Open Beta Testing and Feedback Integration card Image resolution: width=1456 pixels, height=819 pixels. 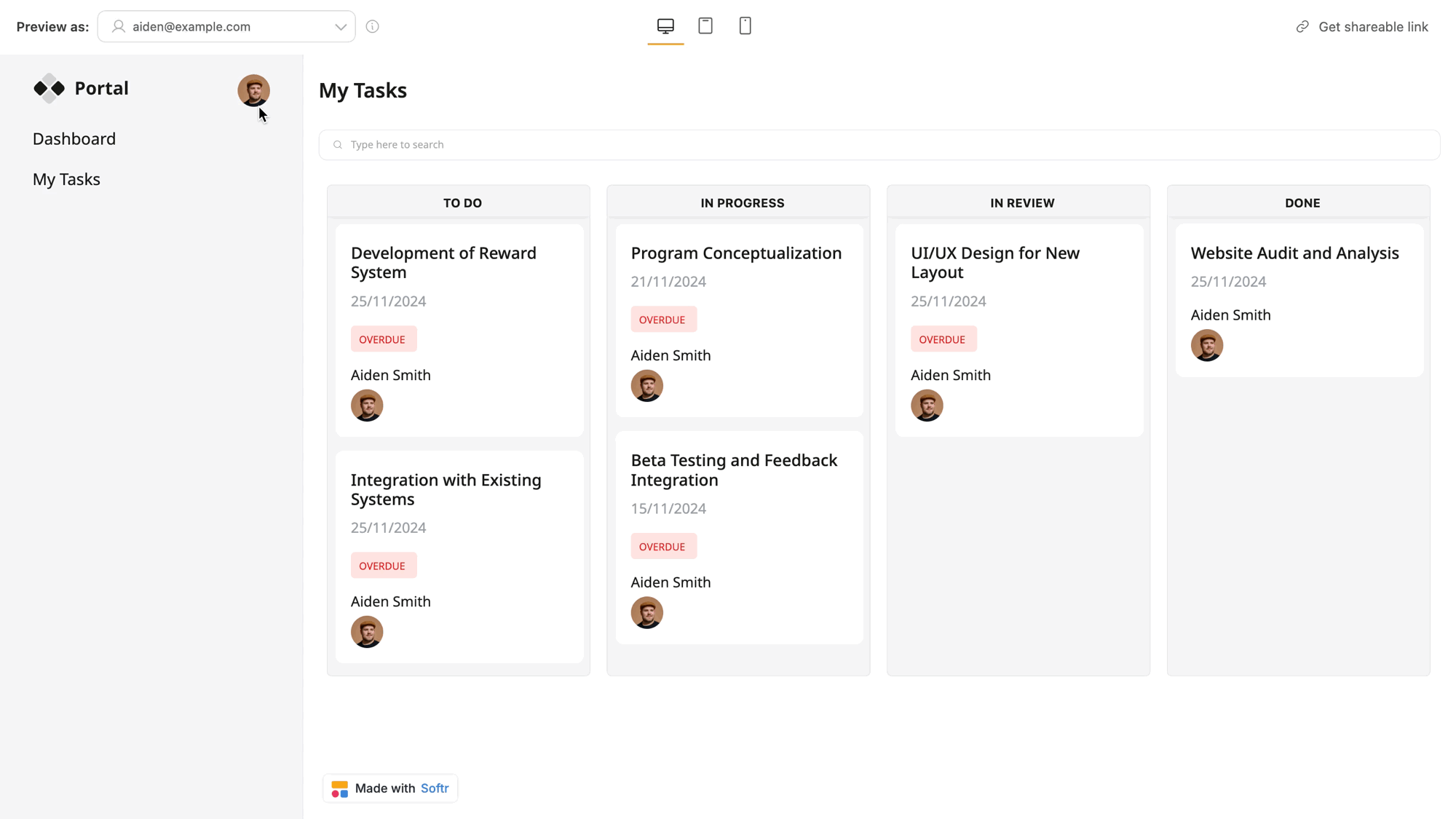(734, 470)
